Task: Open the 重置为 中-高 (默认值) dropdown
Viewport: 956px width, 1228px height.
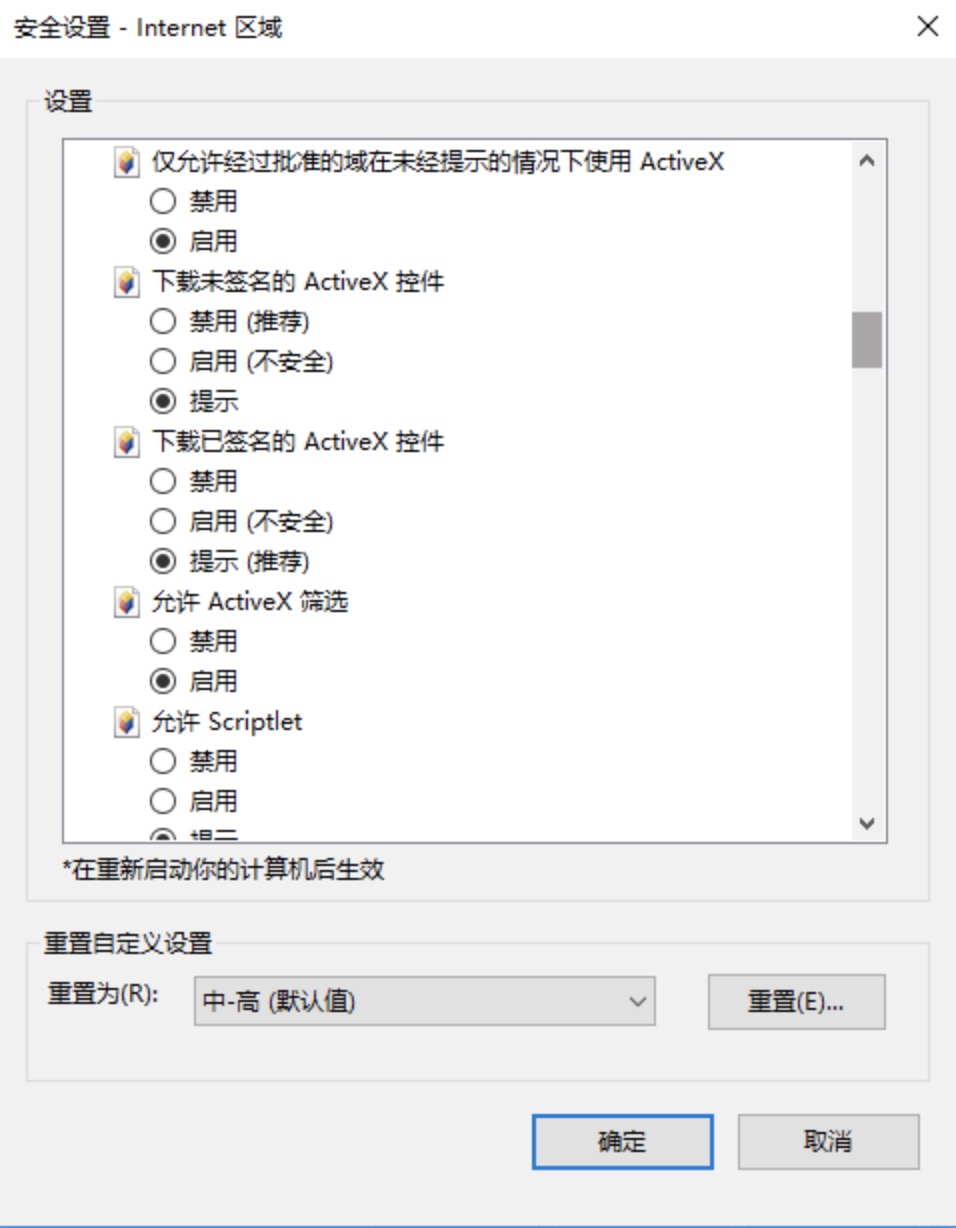Action: 424,1001
